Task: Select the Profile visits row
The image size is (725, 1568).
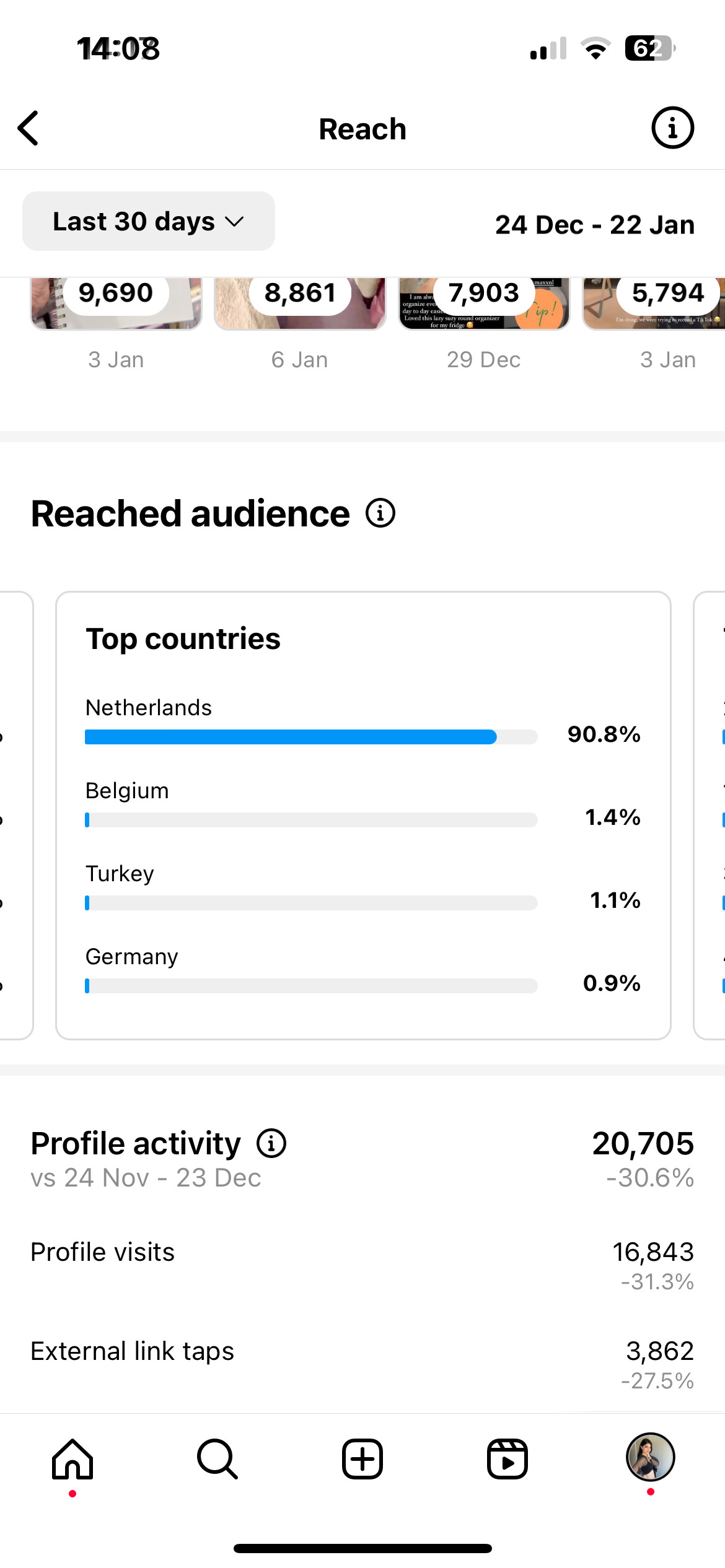Action: pyautogui.click(x=362, y=1265)
